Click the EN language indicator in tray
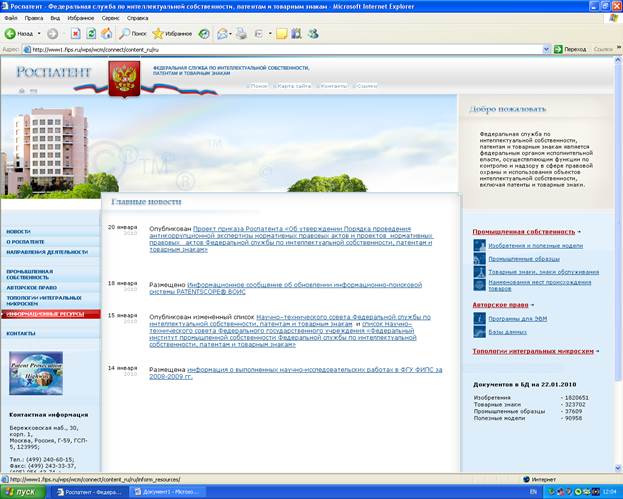This screenshot has width=623, height=499. pos(533,492)
